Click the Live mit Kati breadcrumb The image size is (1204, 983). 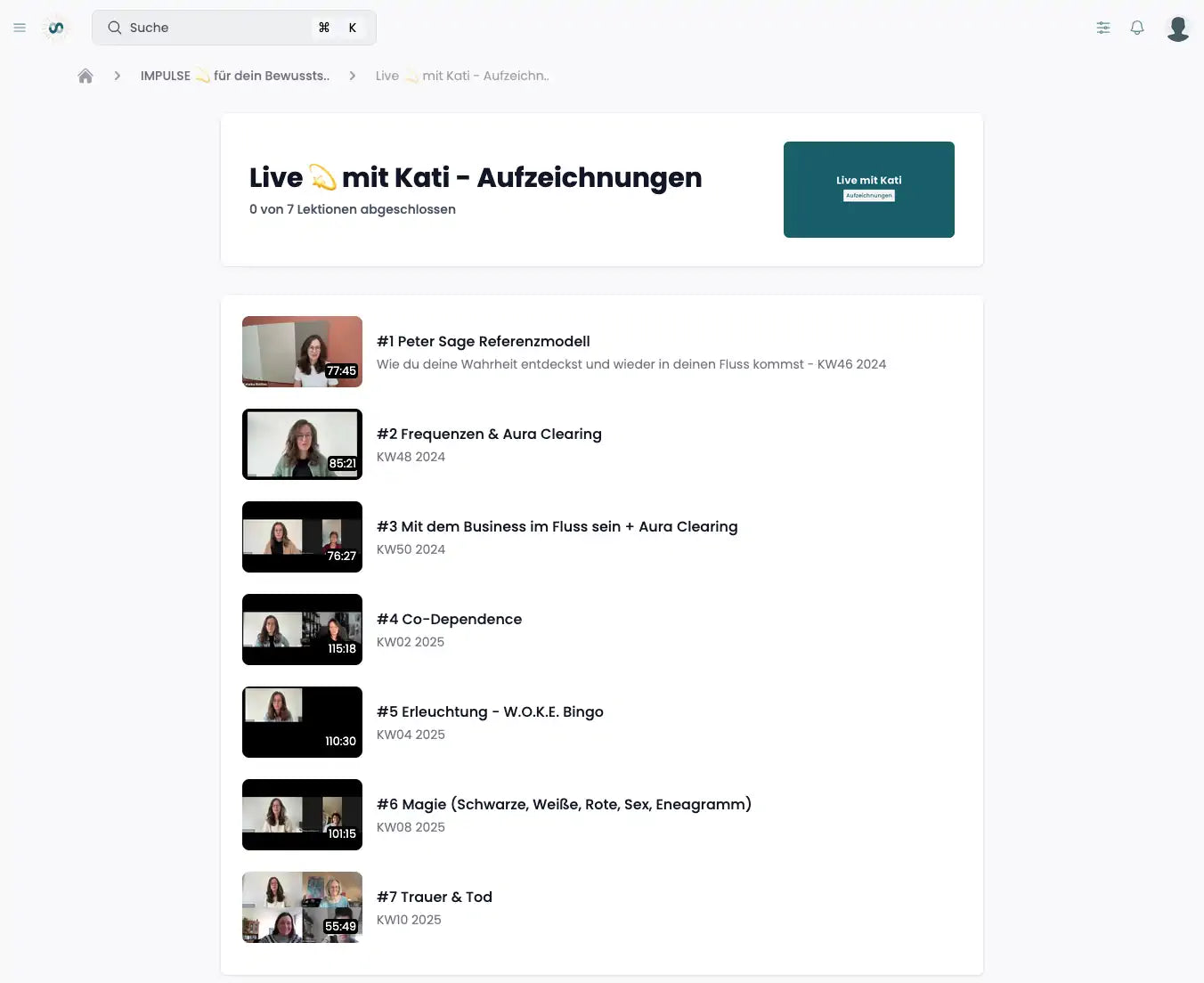pyautogui.click(x=461, y=76)
